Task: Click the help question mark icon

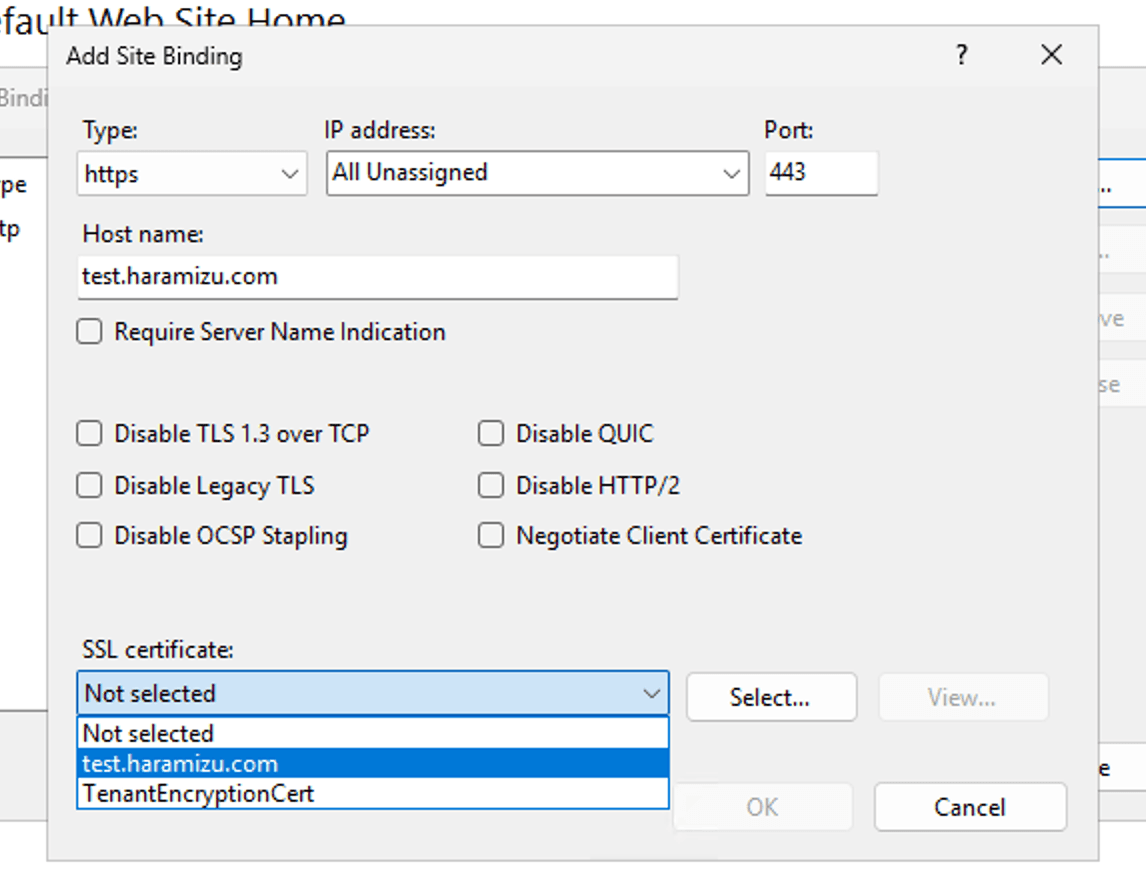Action: pos(961,55)
